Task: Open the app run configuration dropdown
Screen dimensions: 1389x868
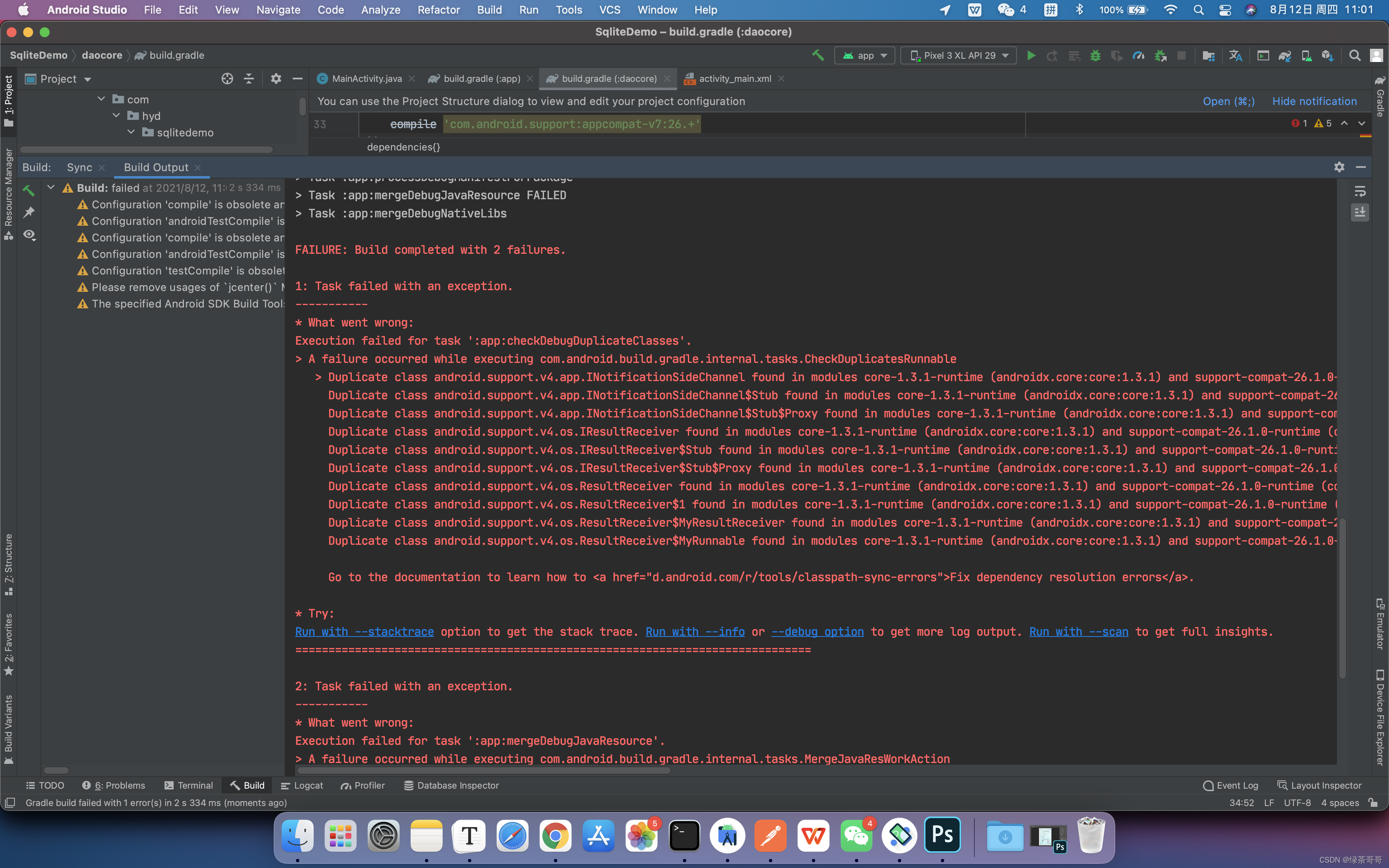Action: pyautogui.click(x=864, y=55)
